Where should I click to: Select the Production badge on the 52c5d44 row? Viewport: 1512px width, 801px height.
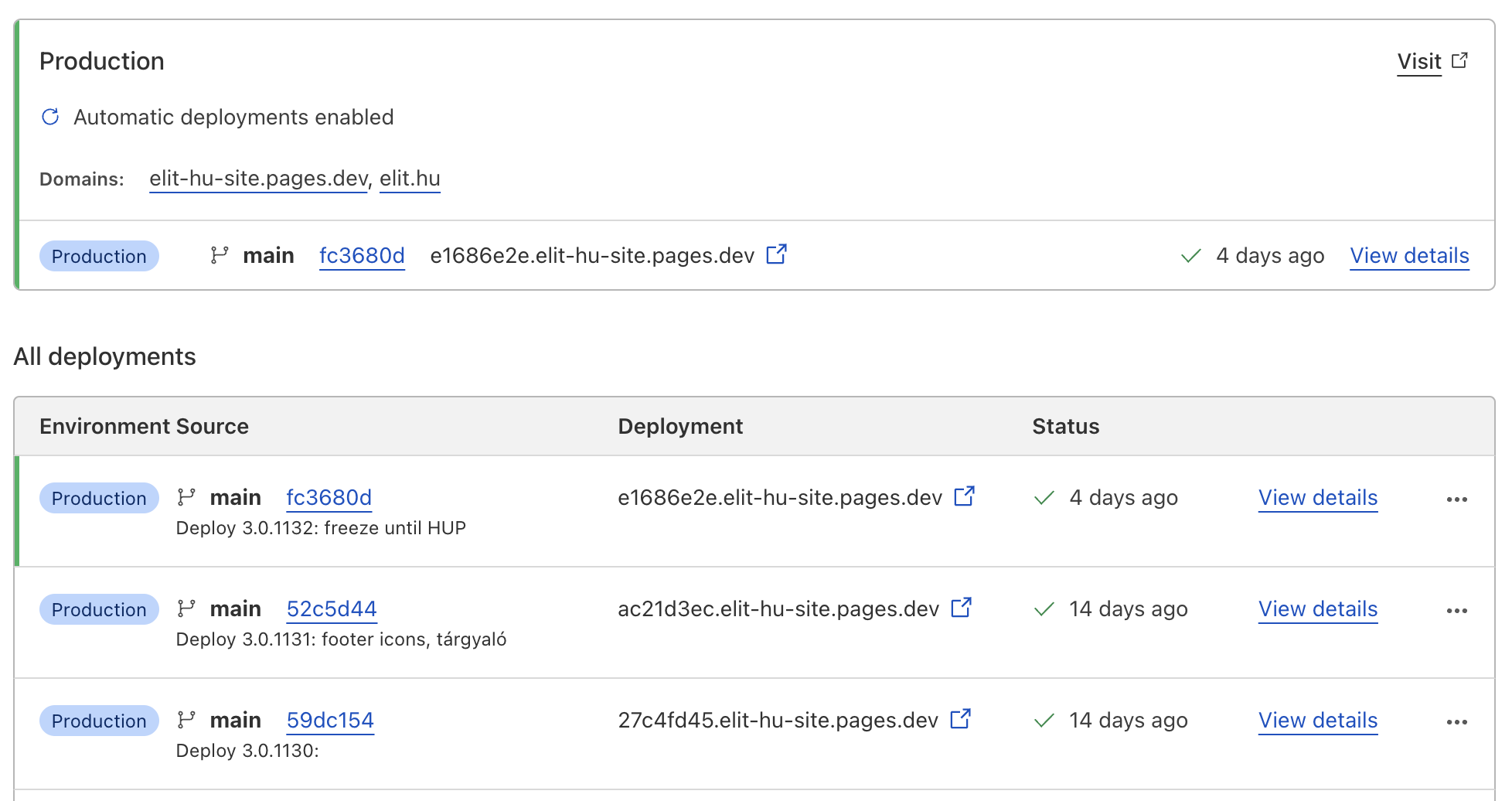pyautogui.click(x=99, y=609)
